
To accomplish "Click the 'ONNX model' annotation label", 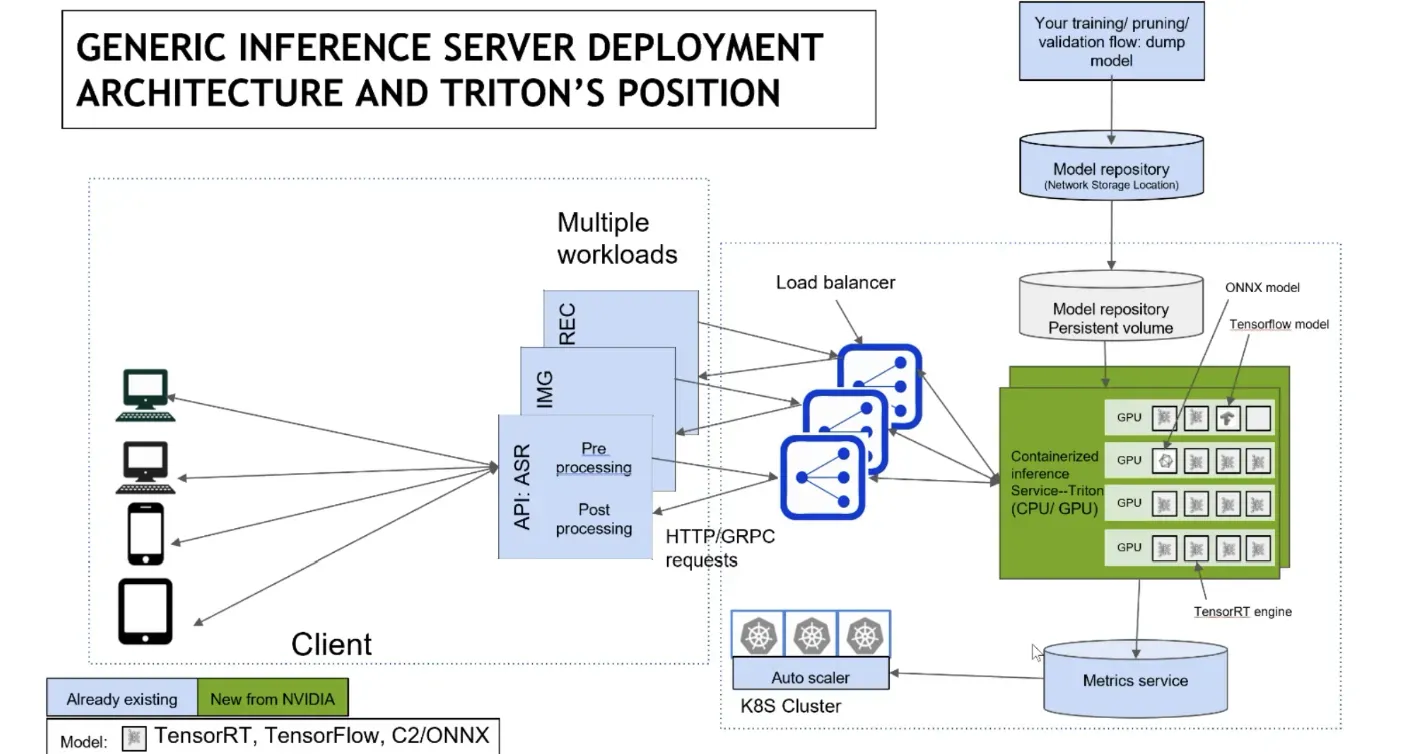I will tap(1262, 288).
